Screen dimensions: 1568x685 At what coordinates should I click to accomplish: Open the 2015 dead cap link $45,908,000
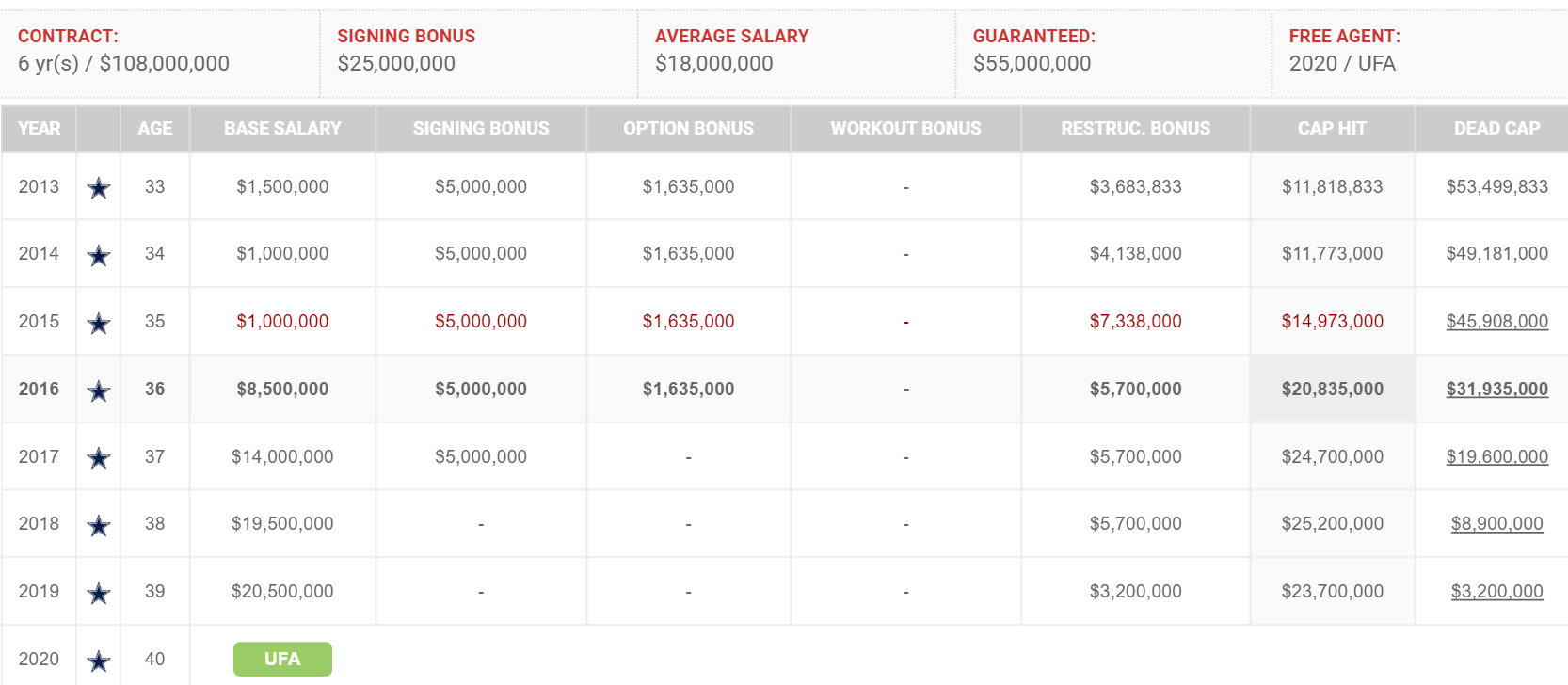point(1496,322)
